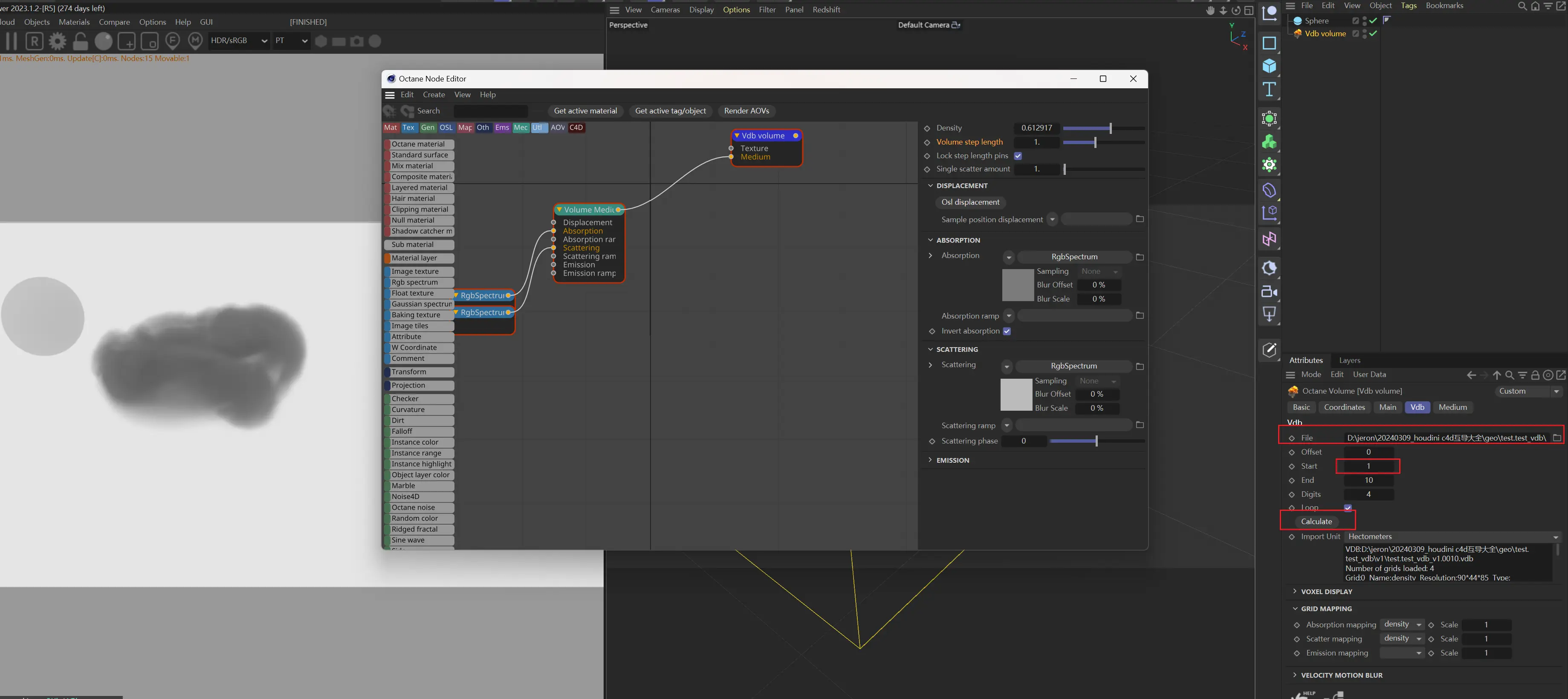
Task: Add a camera object icon
Action: [1269, 292]
